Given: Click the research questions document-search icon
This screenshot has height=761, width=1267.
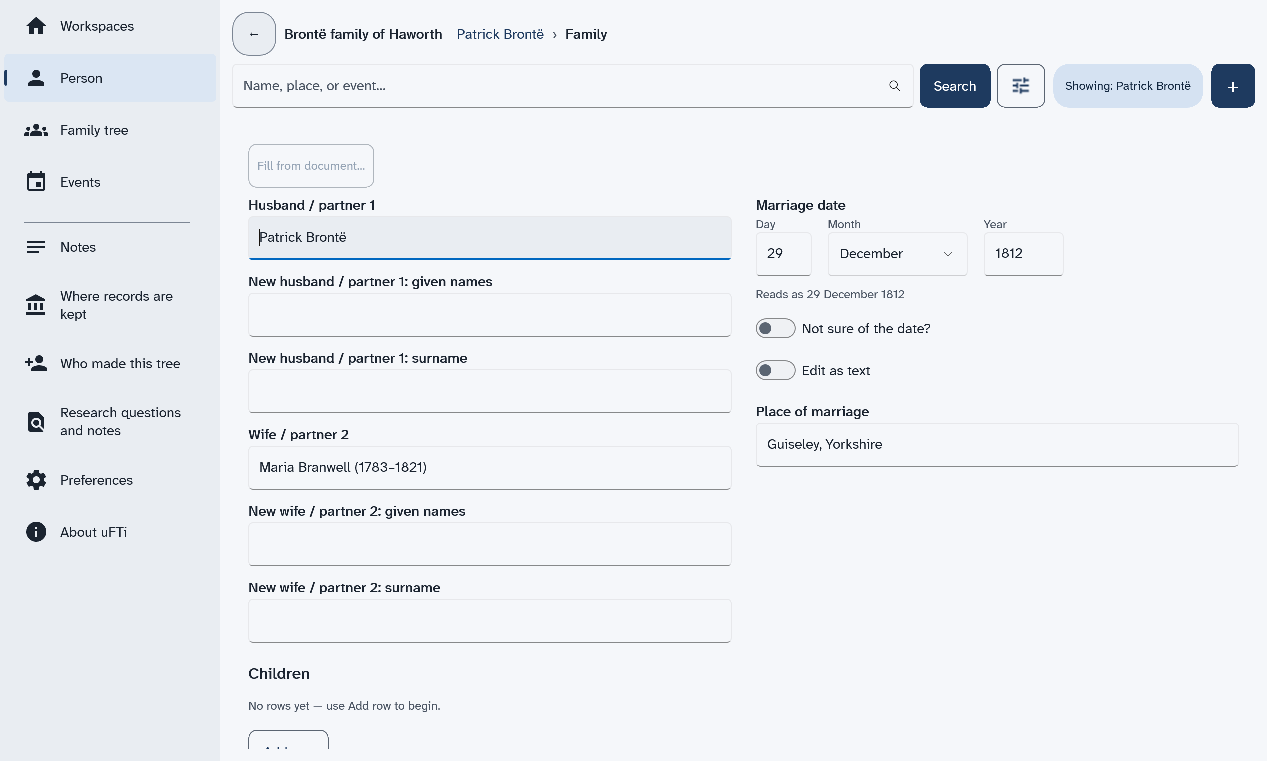Looking at the screenshot, I should (36, 422).
